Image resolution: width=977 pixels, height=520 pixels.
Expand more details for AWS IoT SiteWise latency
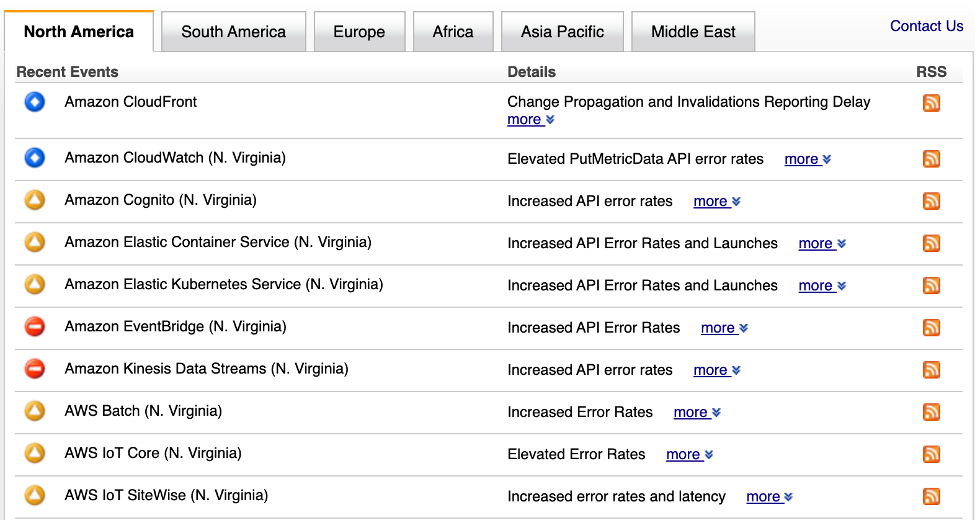point(769,497)
